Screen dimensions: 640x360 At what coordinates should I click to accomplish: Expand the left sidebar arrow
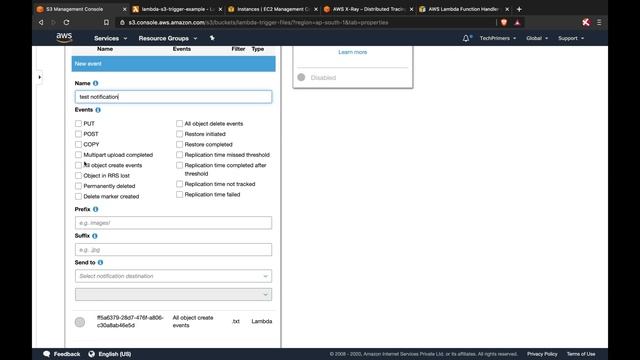coord(40,77)
